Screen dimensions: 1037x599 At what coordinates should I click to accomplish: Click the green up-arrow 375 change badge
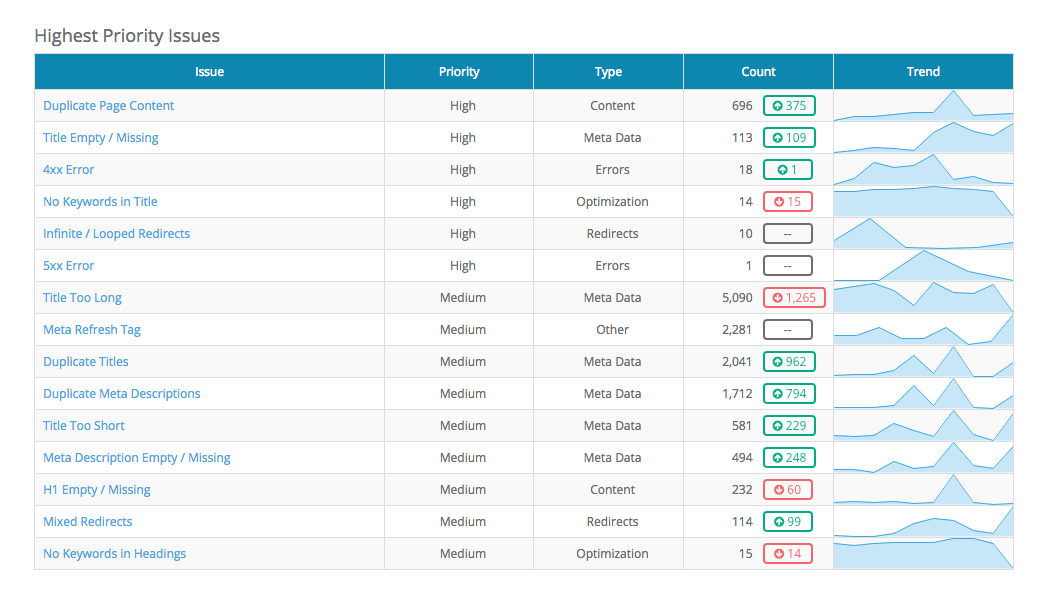point(789,106)
